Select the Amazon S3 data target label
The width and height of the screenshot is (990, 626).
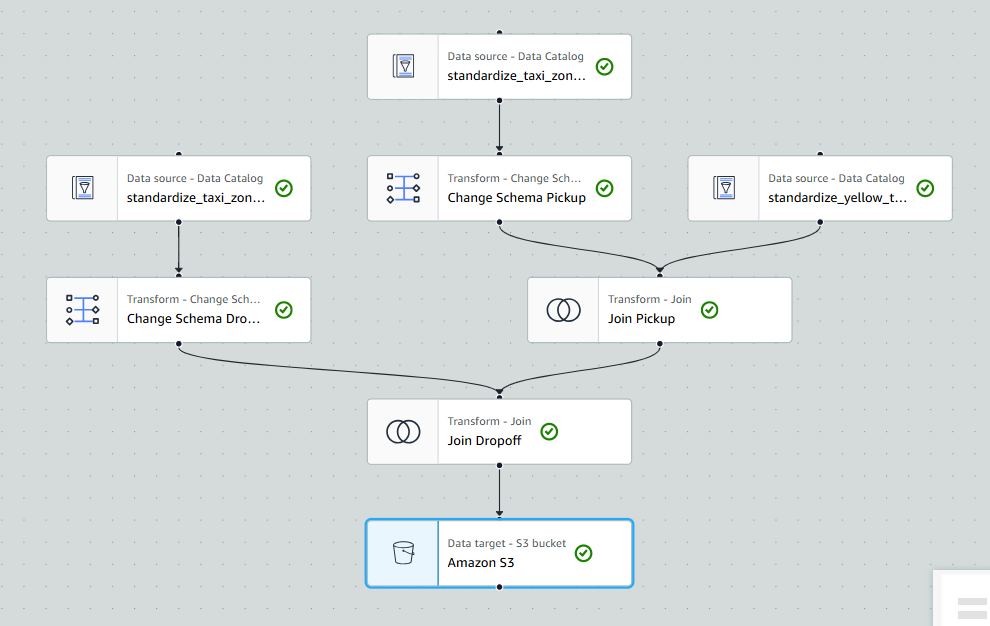481,562
